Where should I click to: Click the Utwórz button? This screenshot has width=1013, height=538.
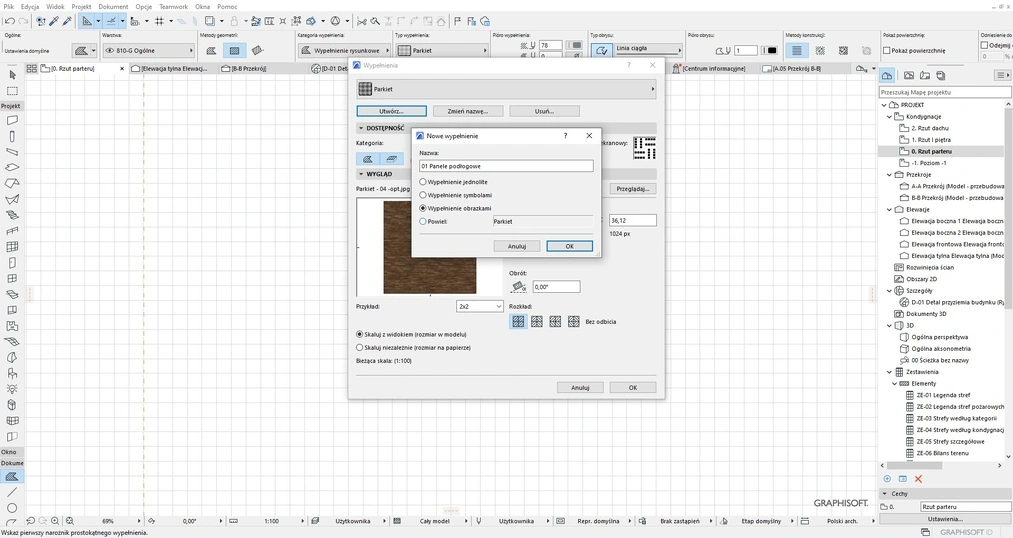tap(392, 111)
